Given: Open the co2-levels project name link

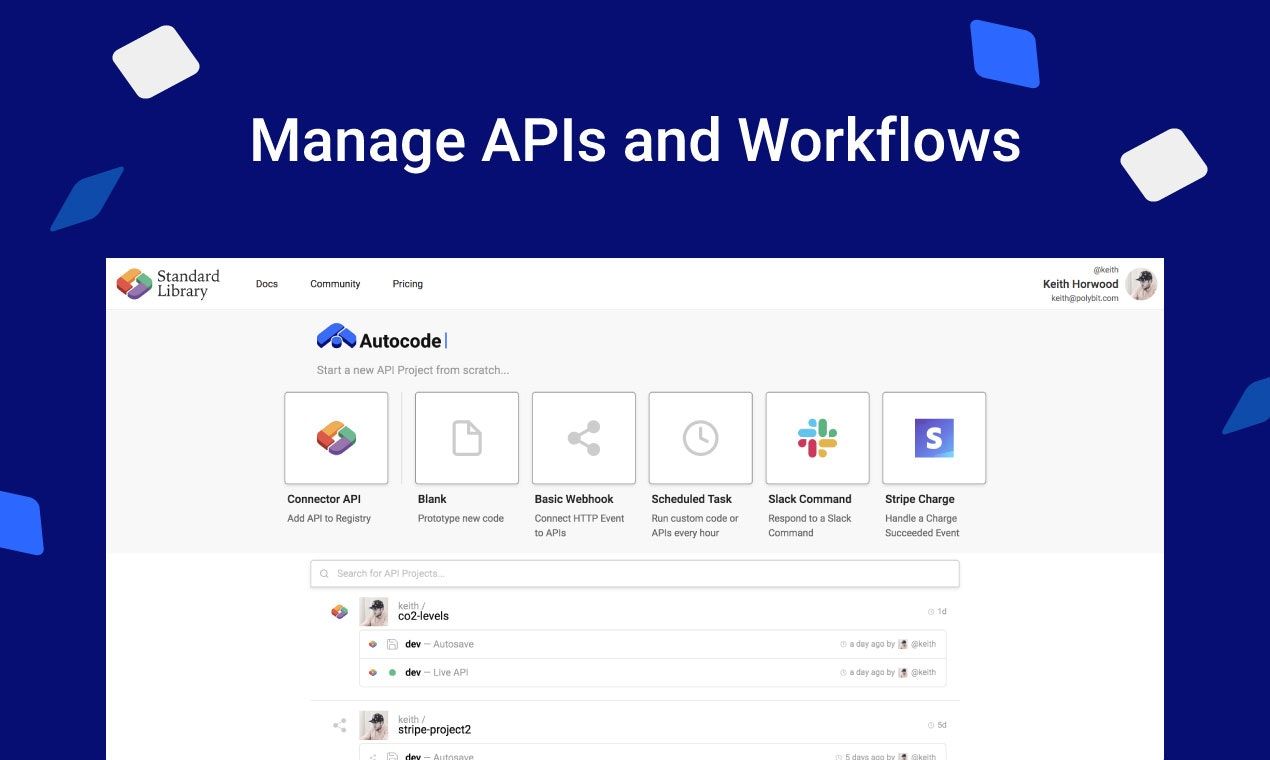Looking at the screenshot, I should pyautogui.click(x=423, y=615).
